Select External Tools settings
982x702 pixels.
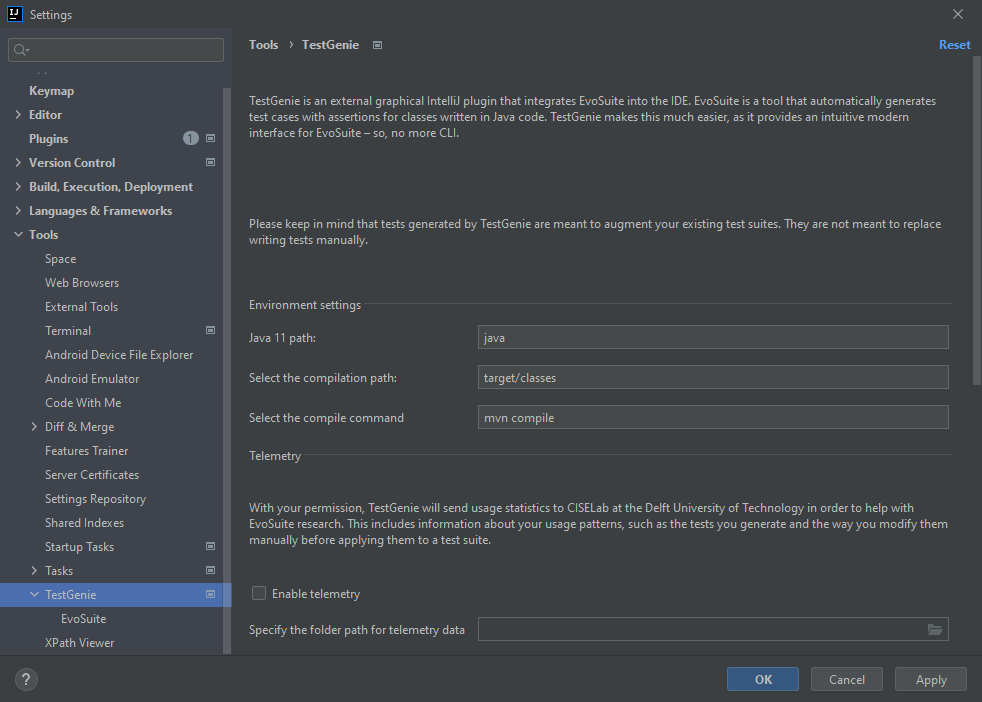click(x=81, y=307)
